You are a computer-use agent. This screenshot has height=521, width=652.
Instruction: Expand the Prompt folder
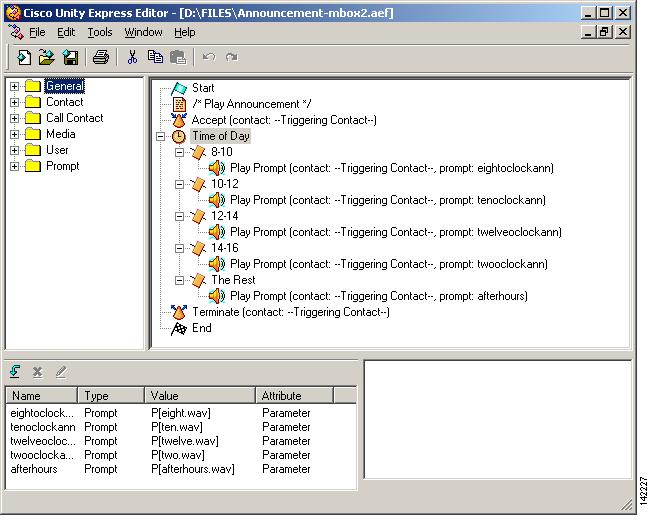pos(15,166)
